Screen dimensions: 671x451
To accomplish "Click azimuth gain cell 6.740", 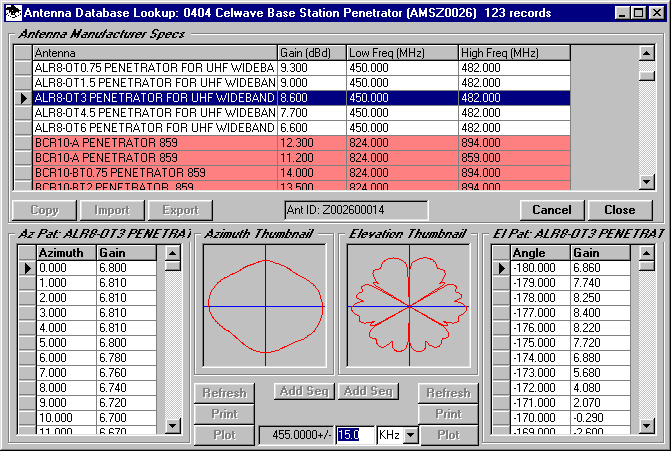I will pyautogui.click(x=127, y=388).
